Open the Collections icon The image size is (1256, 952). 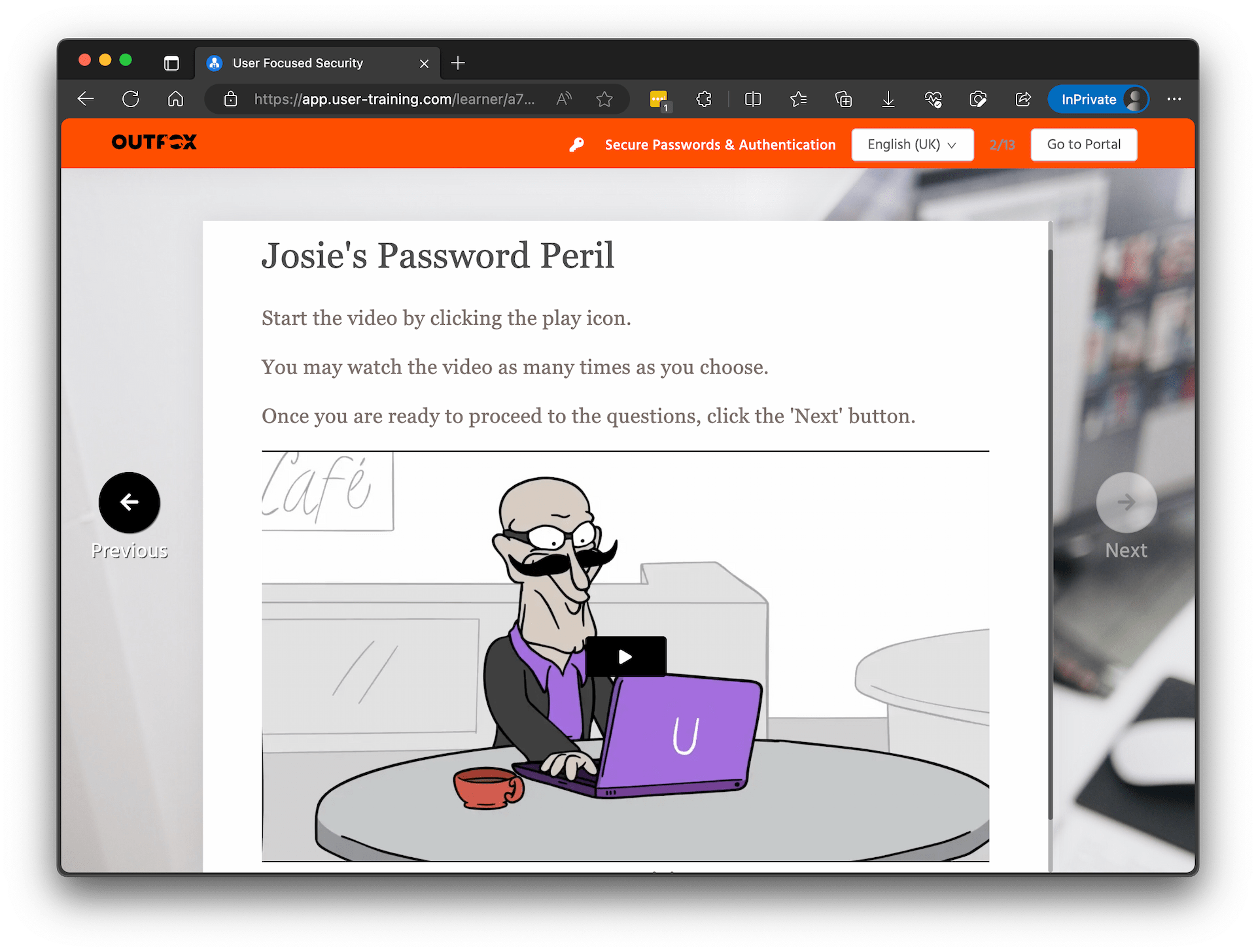click(843, 99)
